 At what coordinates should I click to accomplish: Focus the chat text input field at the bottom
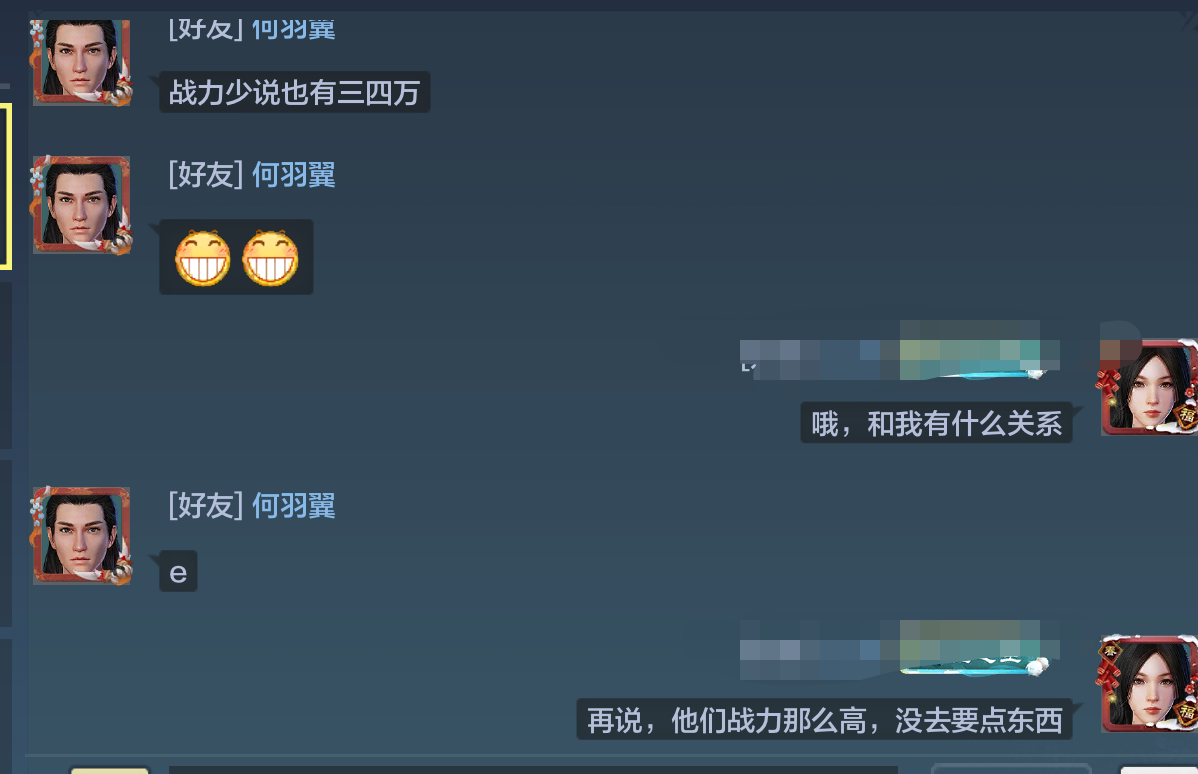(x=533, y=769)
